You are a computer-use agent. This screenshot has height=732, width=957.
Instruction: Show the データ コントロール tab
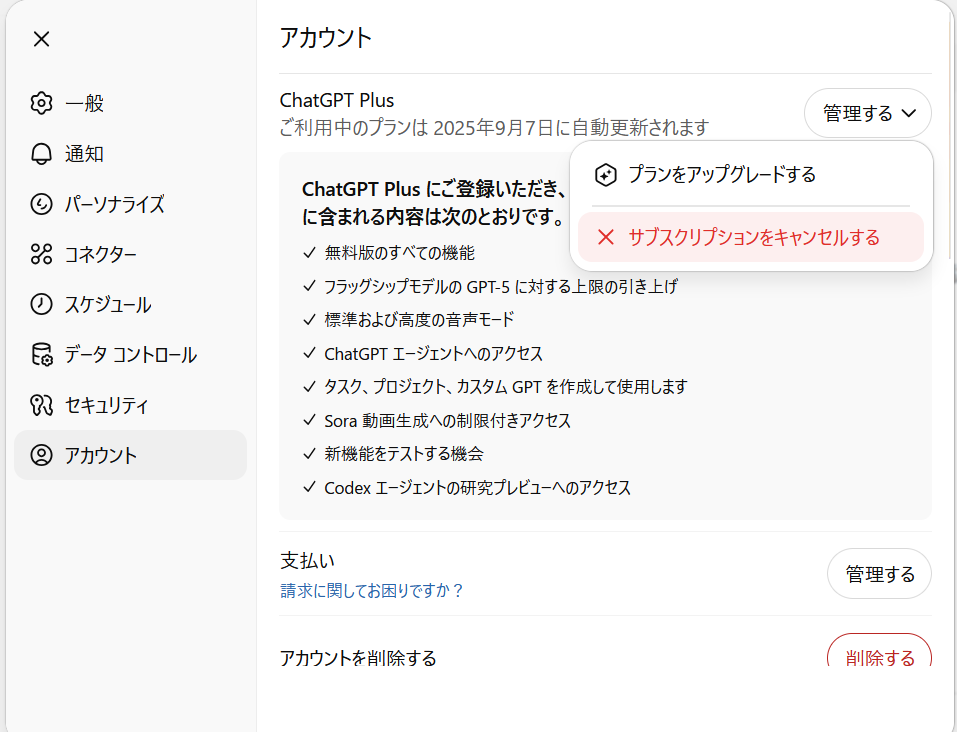point(131,355)
